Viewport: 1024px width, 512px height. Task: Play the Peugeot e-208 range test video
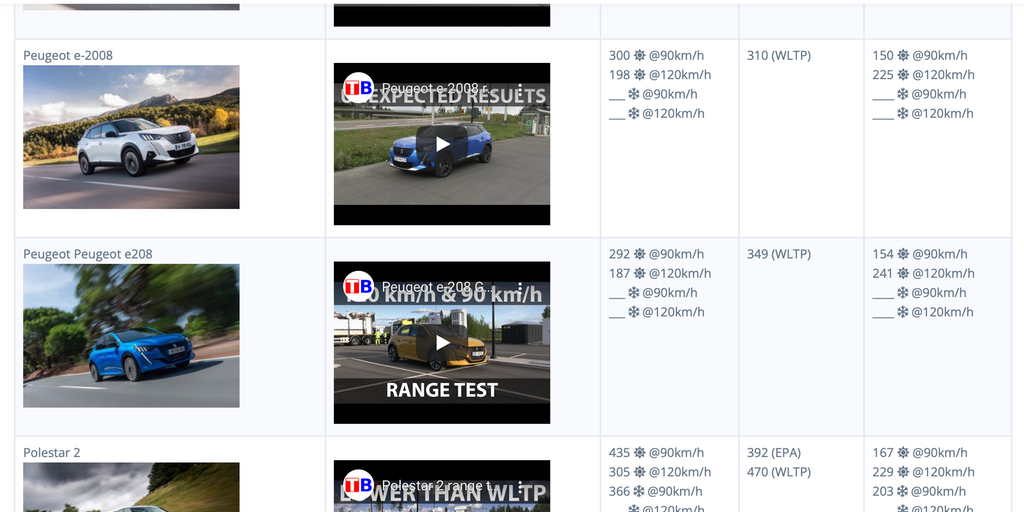442,342
